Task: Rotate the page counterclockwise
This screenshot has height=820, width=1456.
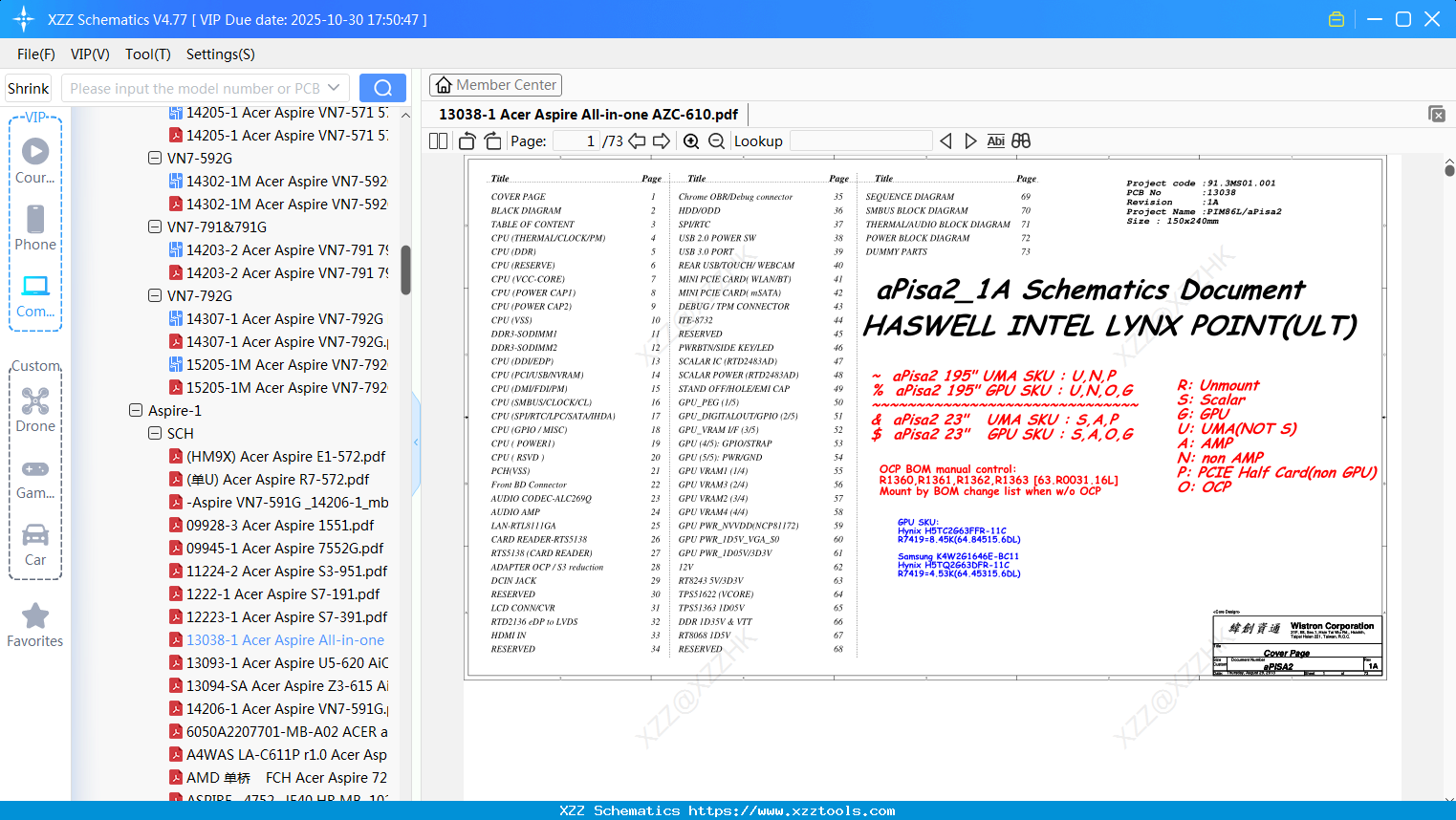Action: point(467,141)
